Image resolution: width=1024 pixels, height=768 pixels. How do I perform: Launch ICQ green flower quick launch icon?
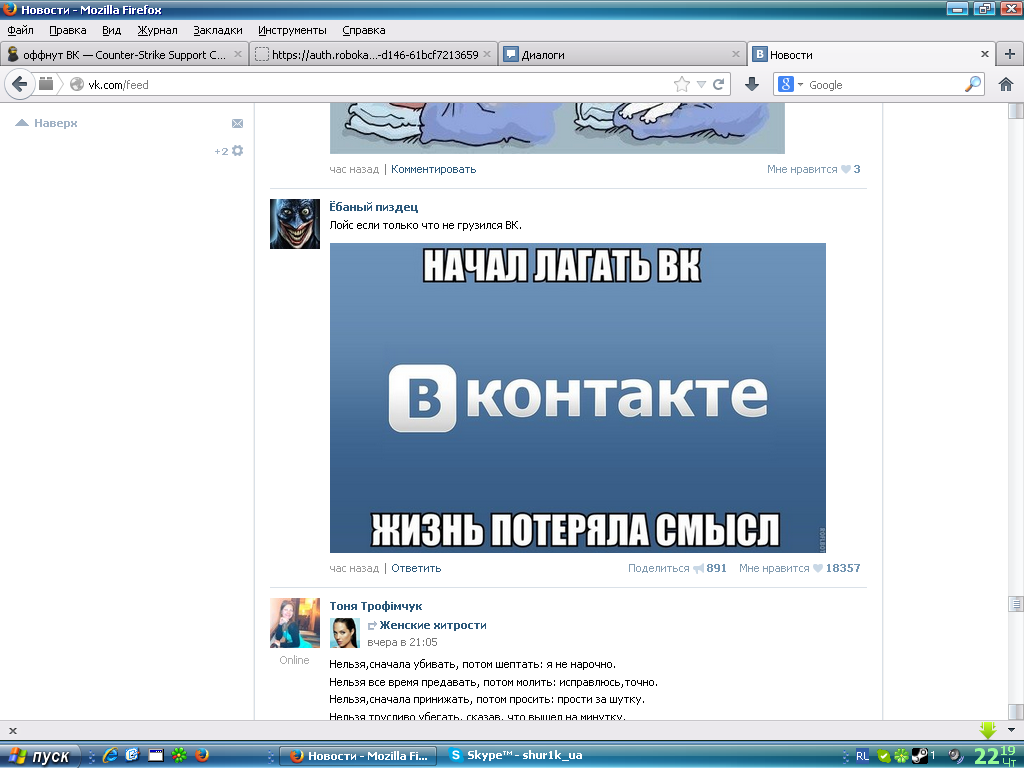pos(179,756)
